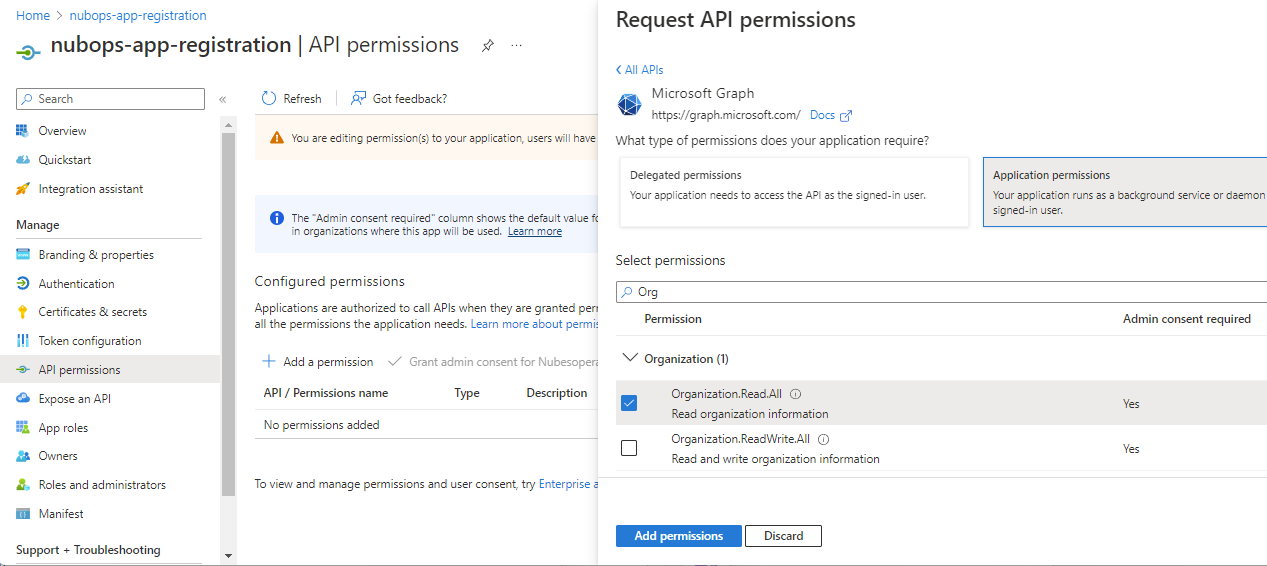Click the Roles and administrators icon

(x=23, y=485)
